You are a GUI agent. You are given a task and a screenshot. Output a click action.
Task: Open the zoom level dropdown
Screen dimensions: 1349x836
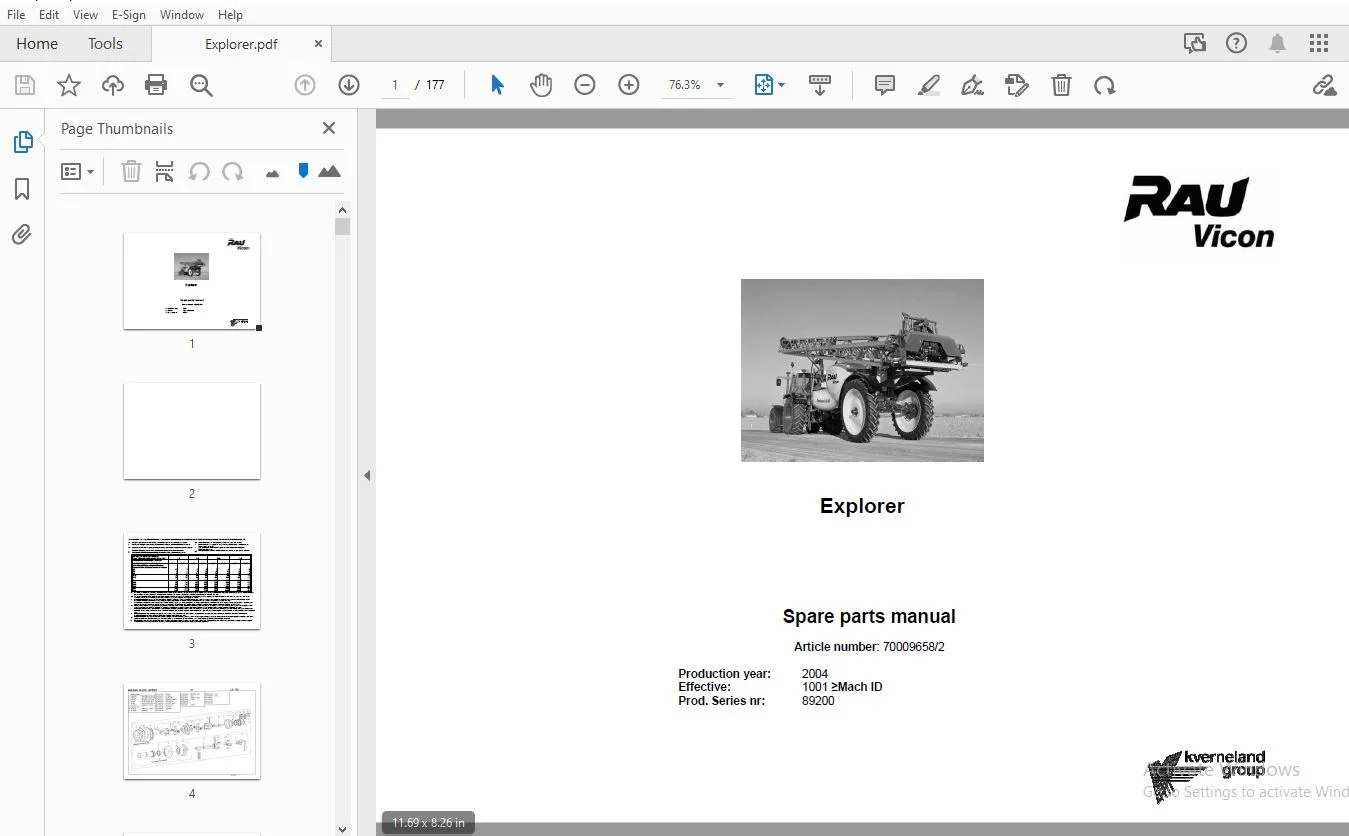[x=720, y=85]
